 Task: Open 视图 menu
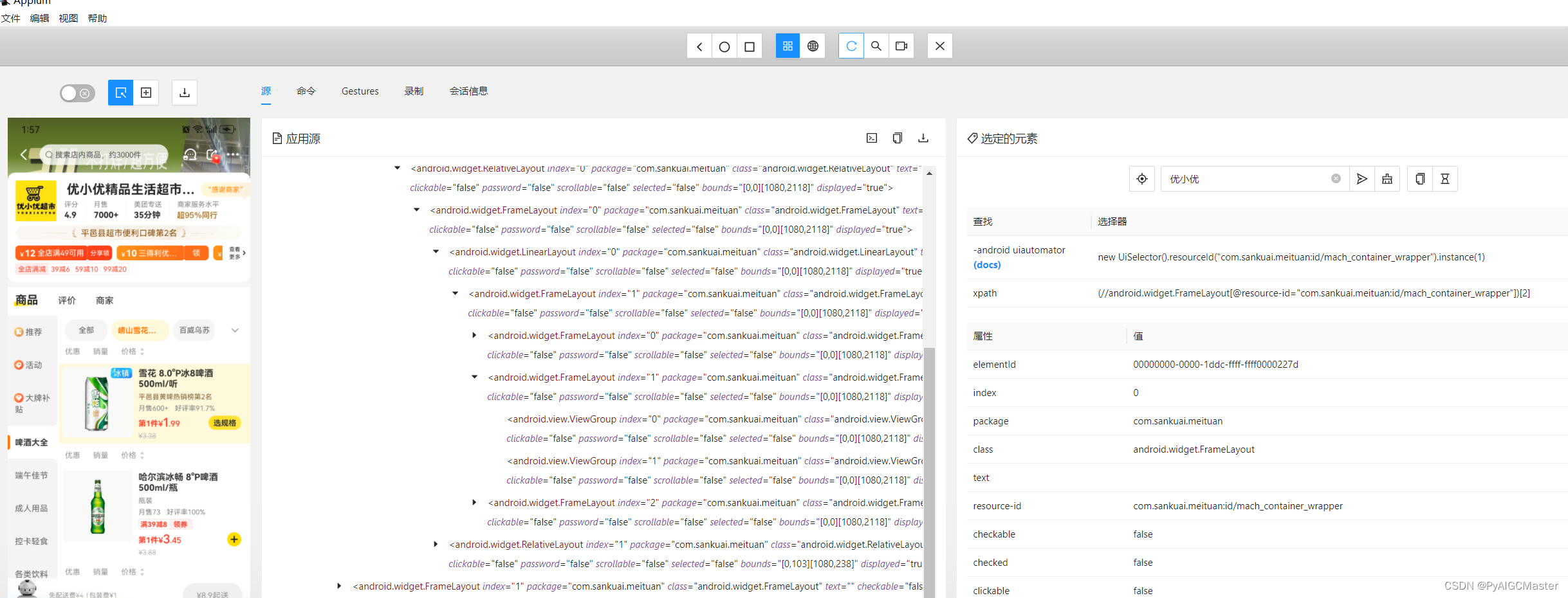[x=69, y=19]
